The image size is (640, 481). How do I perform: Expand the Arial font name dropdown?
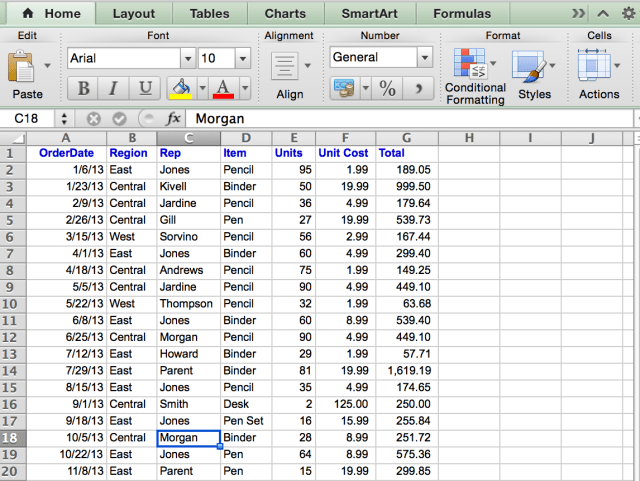187,58
